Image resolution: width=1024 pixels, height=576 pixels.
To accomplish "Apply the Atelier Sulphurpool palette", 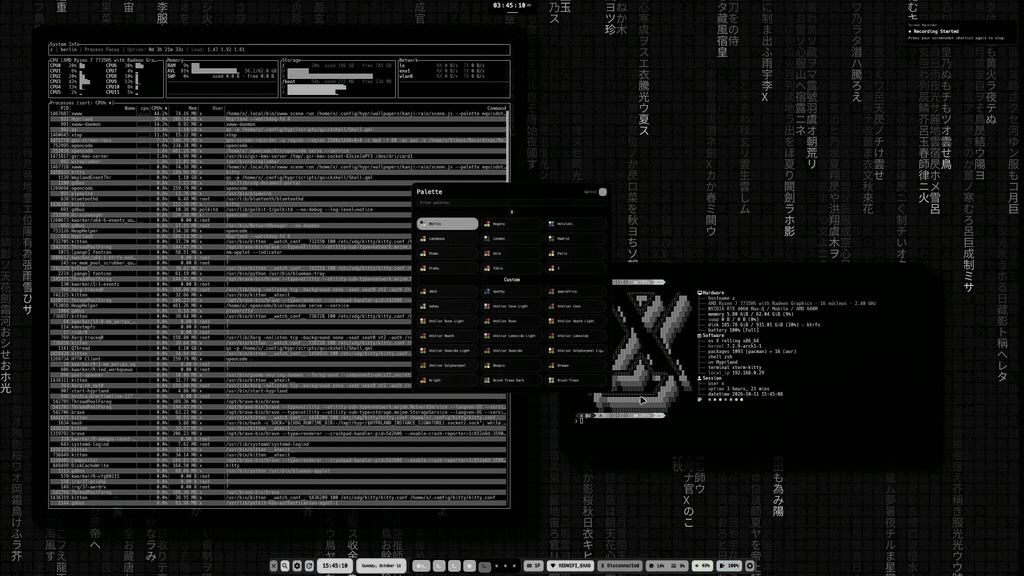I will point(447,366).
